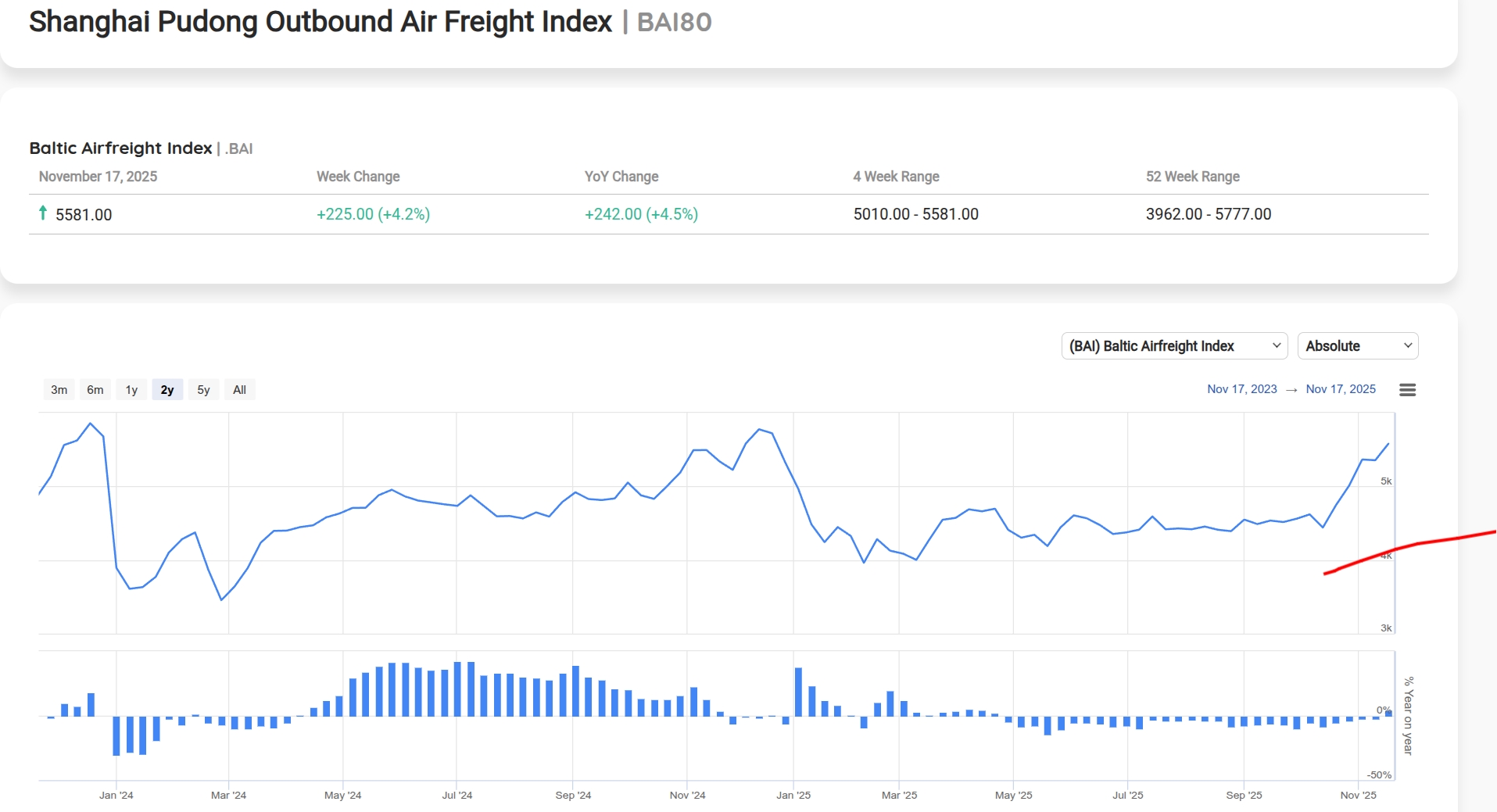
Task: Select the 6m time range
Action: 95,390
